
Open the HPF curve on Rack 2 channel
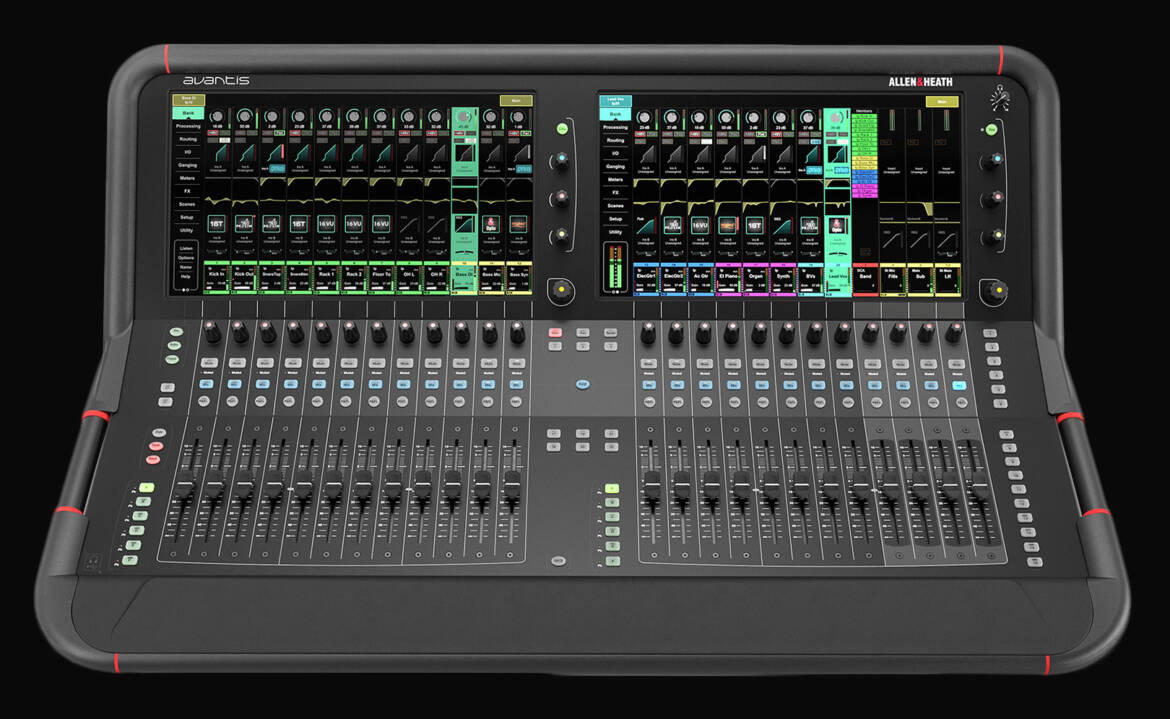pos(354,182)
